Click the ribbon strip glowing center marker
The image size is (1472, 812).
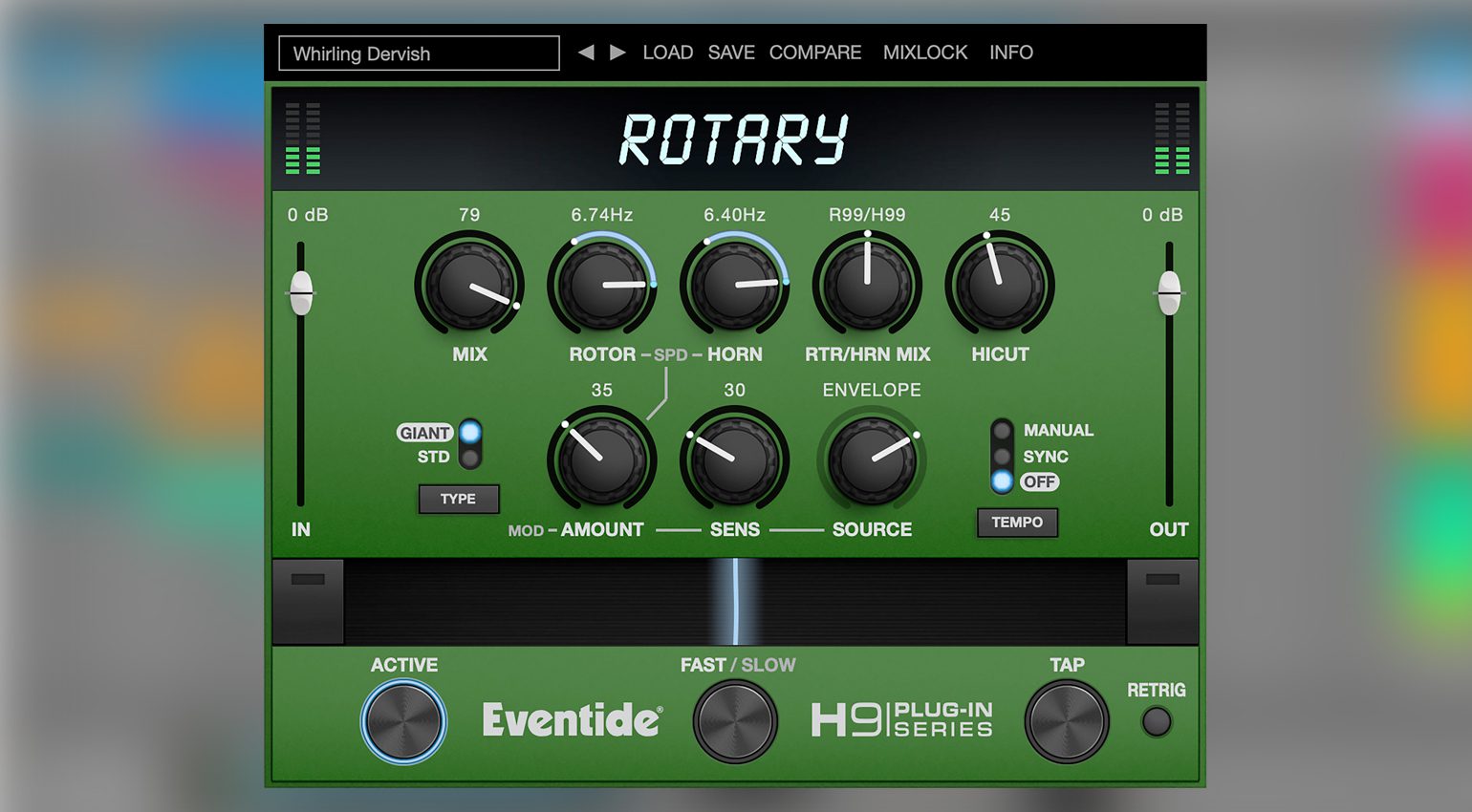(735, 602)
